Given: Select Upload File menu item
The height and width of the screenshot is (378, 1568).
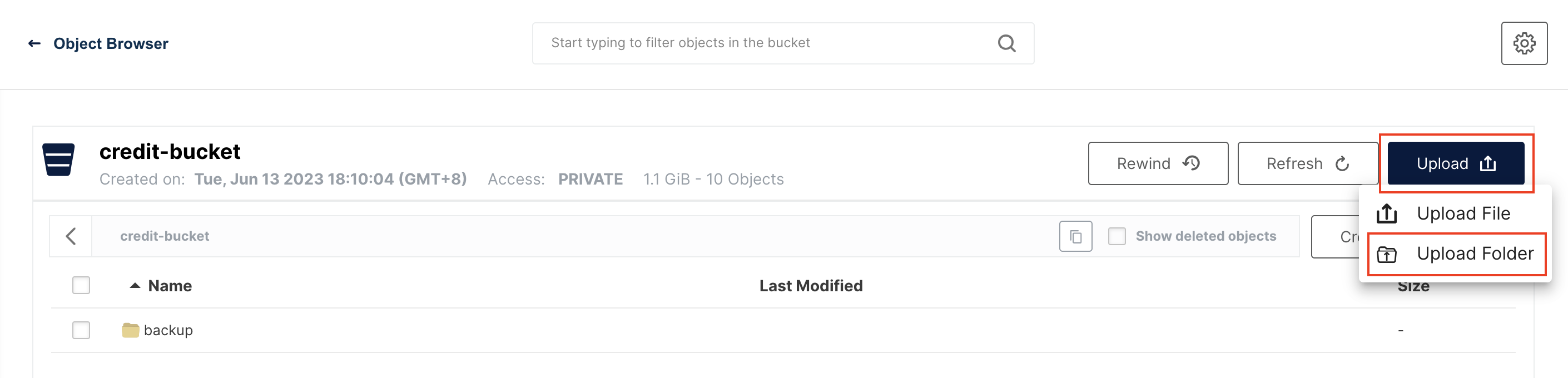Looking at the screenshot, I should pyautogui.click(x=1455, y=213).
